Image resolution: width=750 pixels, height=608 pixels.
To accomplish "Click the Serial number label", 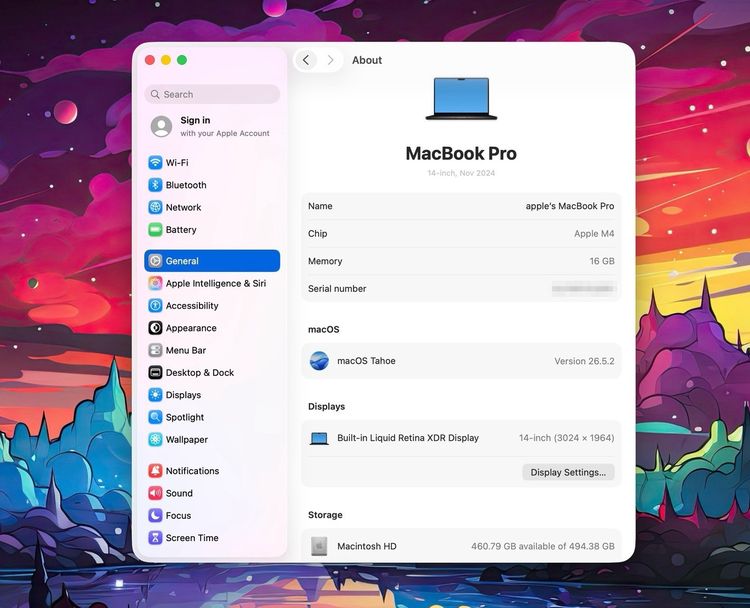I will click(337, 288).
